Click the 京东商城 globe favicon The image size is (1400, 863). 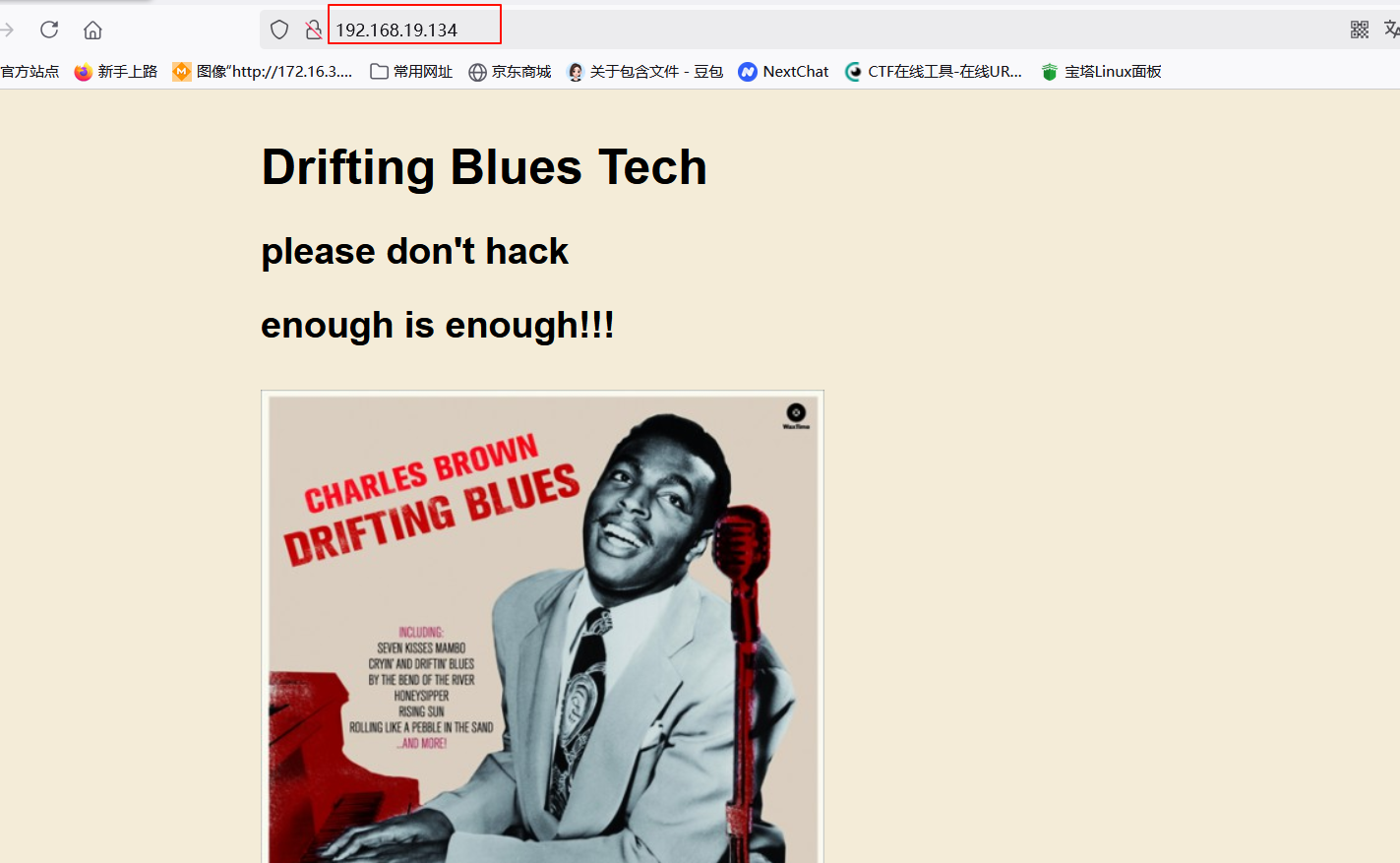pyautogui.click(x=477, y=72)
